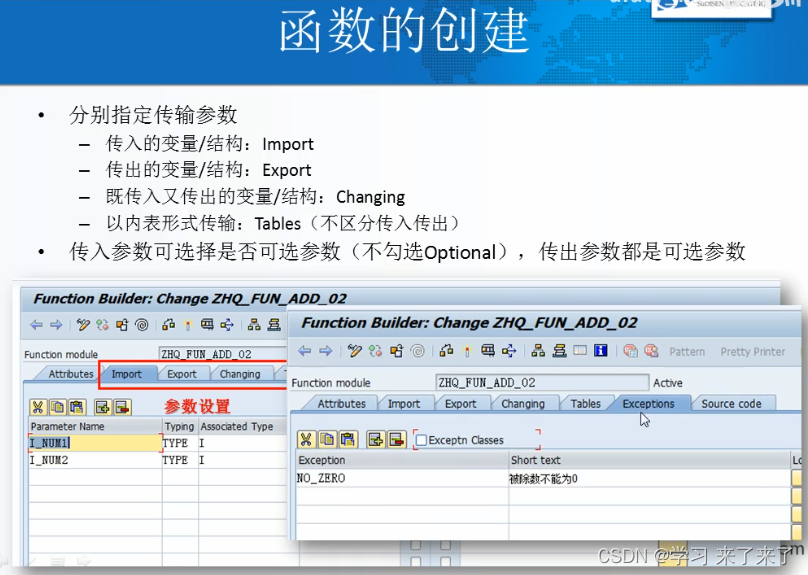Viewport: 808px width, 575px height.
Task: Enable the Exceptn Classes checkbox
Action: (421, 440)
